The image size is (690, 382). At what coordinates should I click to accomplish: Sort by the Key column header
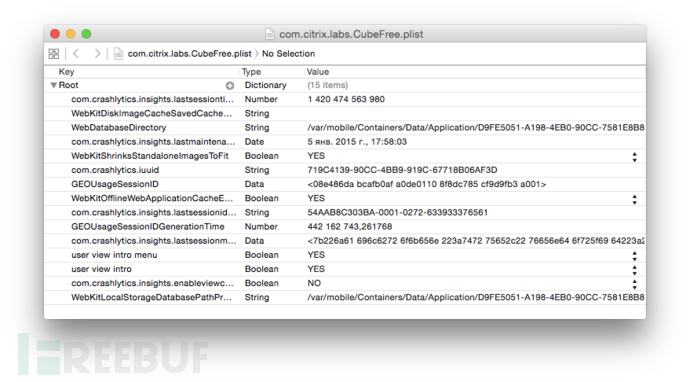click(x=66, y=72)
